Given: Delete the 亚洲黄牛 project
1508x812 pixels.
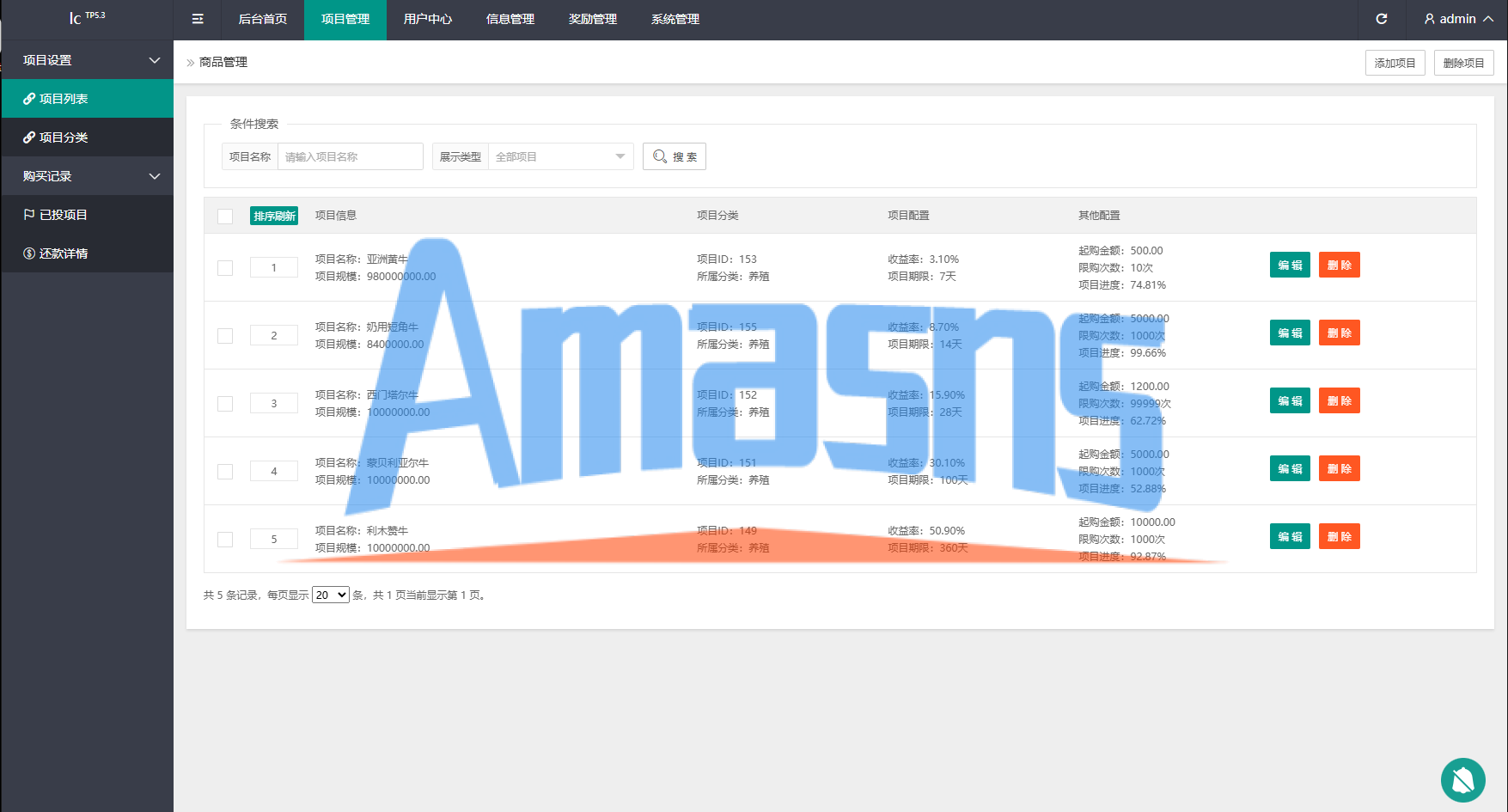Looking at the screenshot, I should (x=1340, y=265).
